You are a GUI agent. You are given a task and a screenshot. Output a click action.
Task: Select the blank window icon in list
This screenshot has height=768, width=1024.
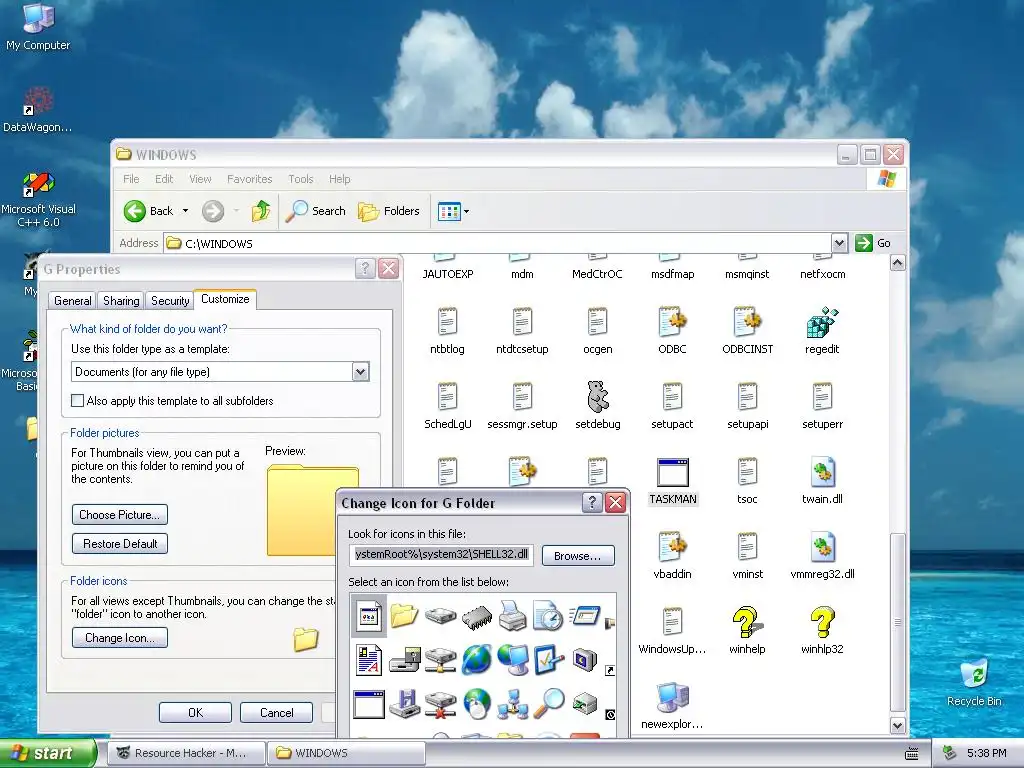pyautogui.click(x=369, y=704)
